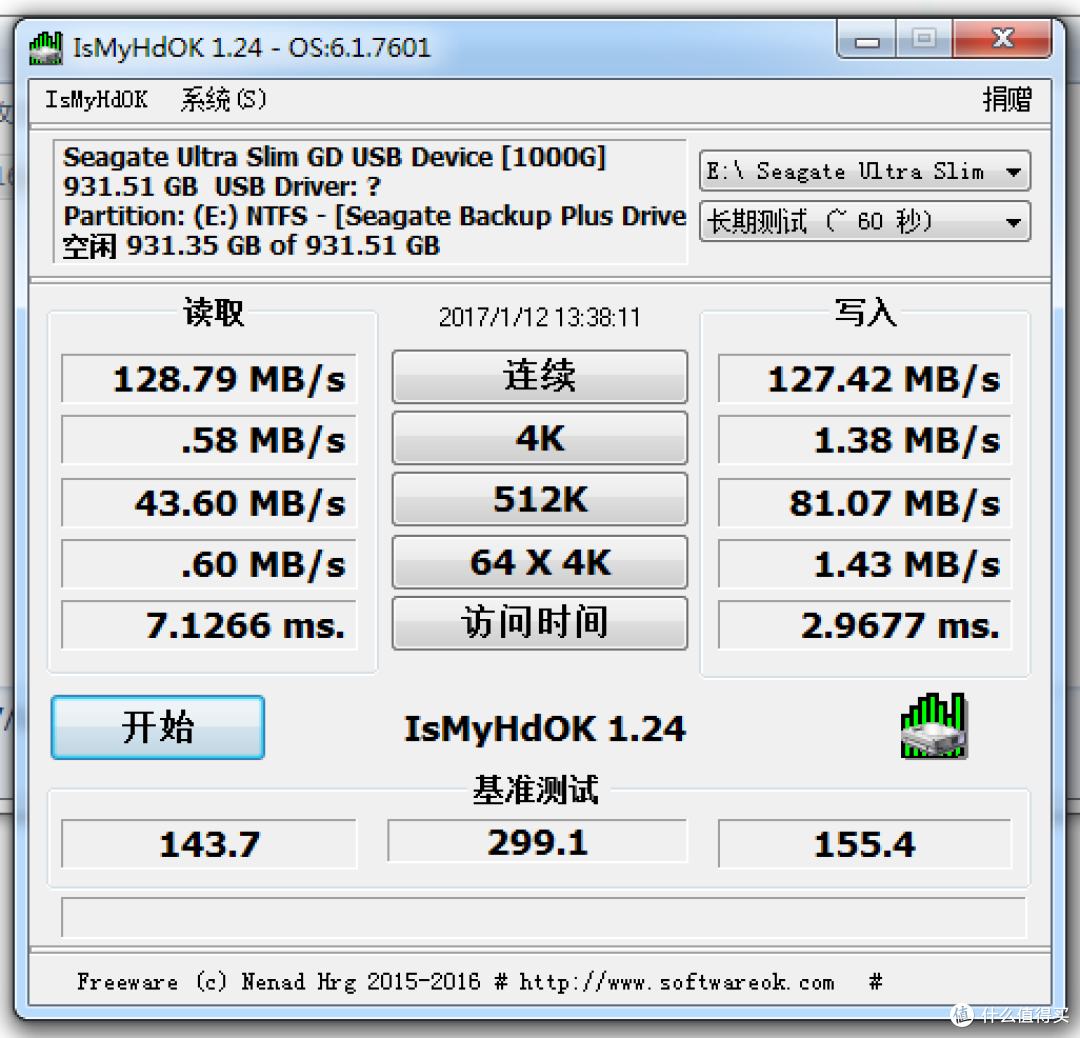Select the .58 MB/s 4K read value
Image resolution: width=1080 pixels, height=1038 pixels.
point(209,440)
